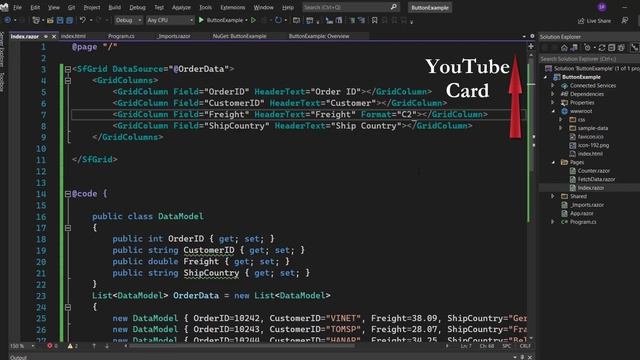Click the green Start Debugging play icon
This screenshot has height=360, width=640.
coord(201,20)
